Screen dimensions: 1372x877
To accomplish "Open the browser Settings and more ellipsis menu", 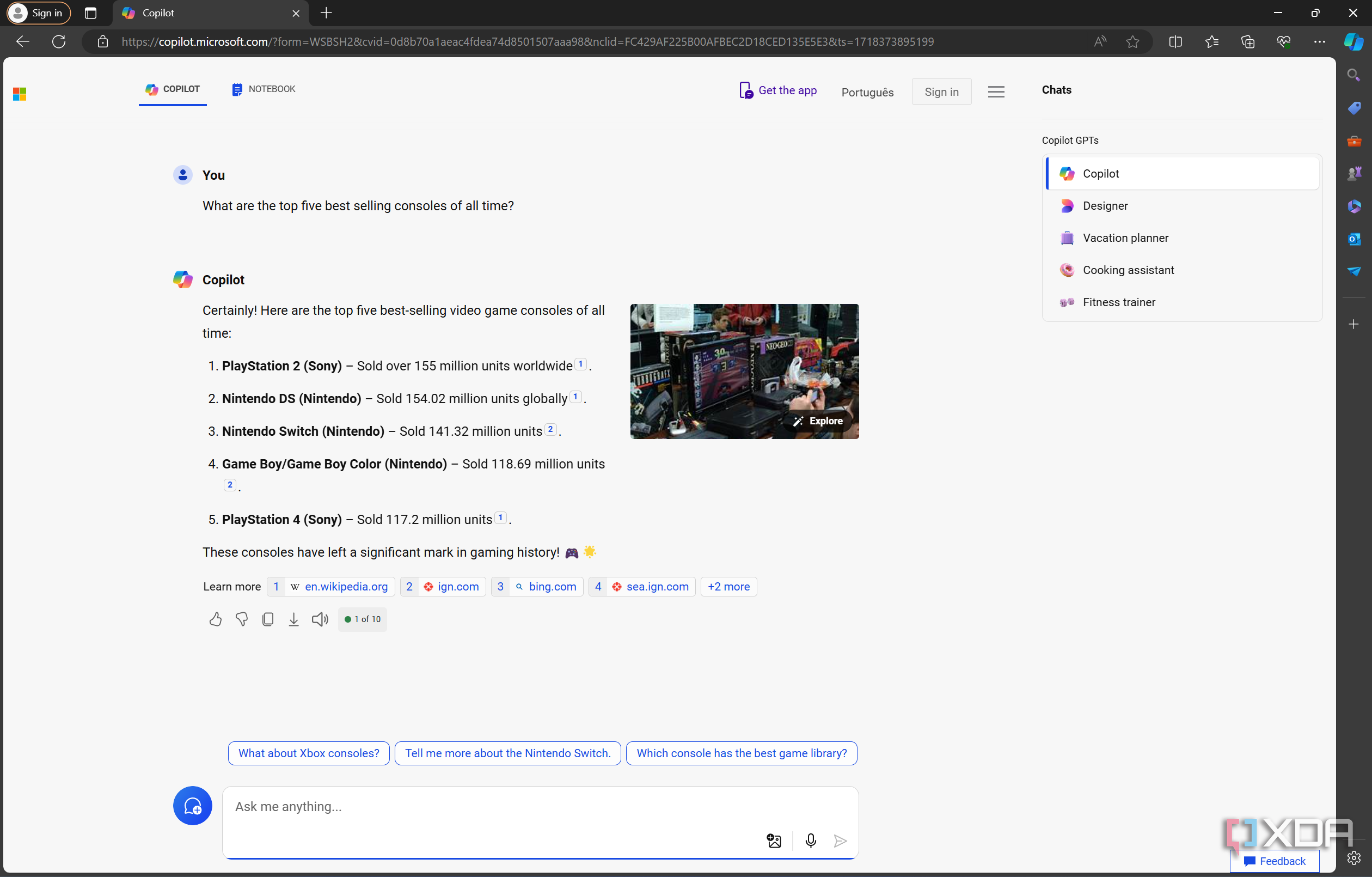I will pyautogui.click(x=1319, y=41).
